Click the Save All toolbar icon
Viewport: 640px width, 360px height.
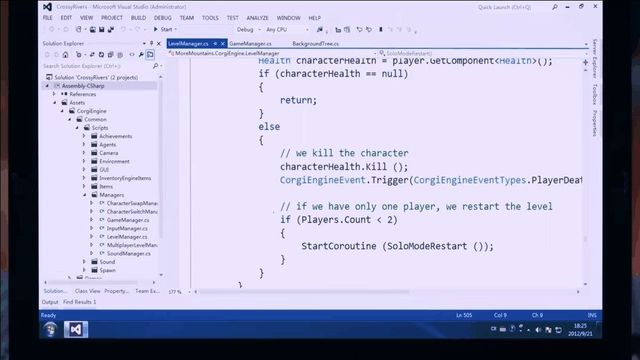[111, 29]
